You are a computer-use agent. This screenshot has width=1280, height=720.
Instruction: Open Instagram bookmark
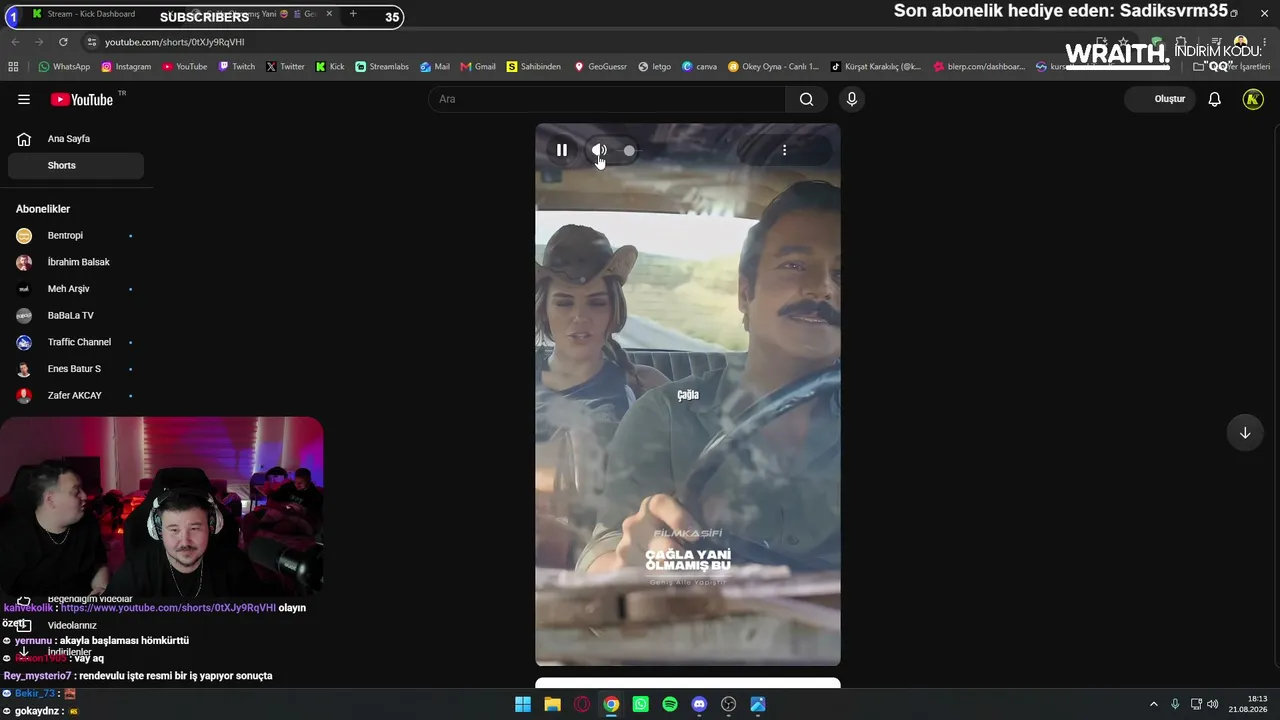click(126, 67)
